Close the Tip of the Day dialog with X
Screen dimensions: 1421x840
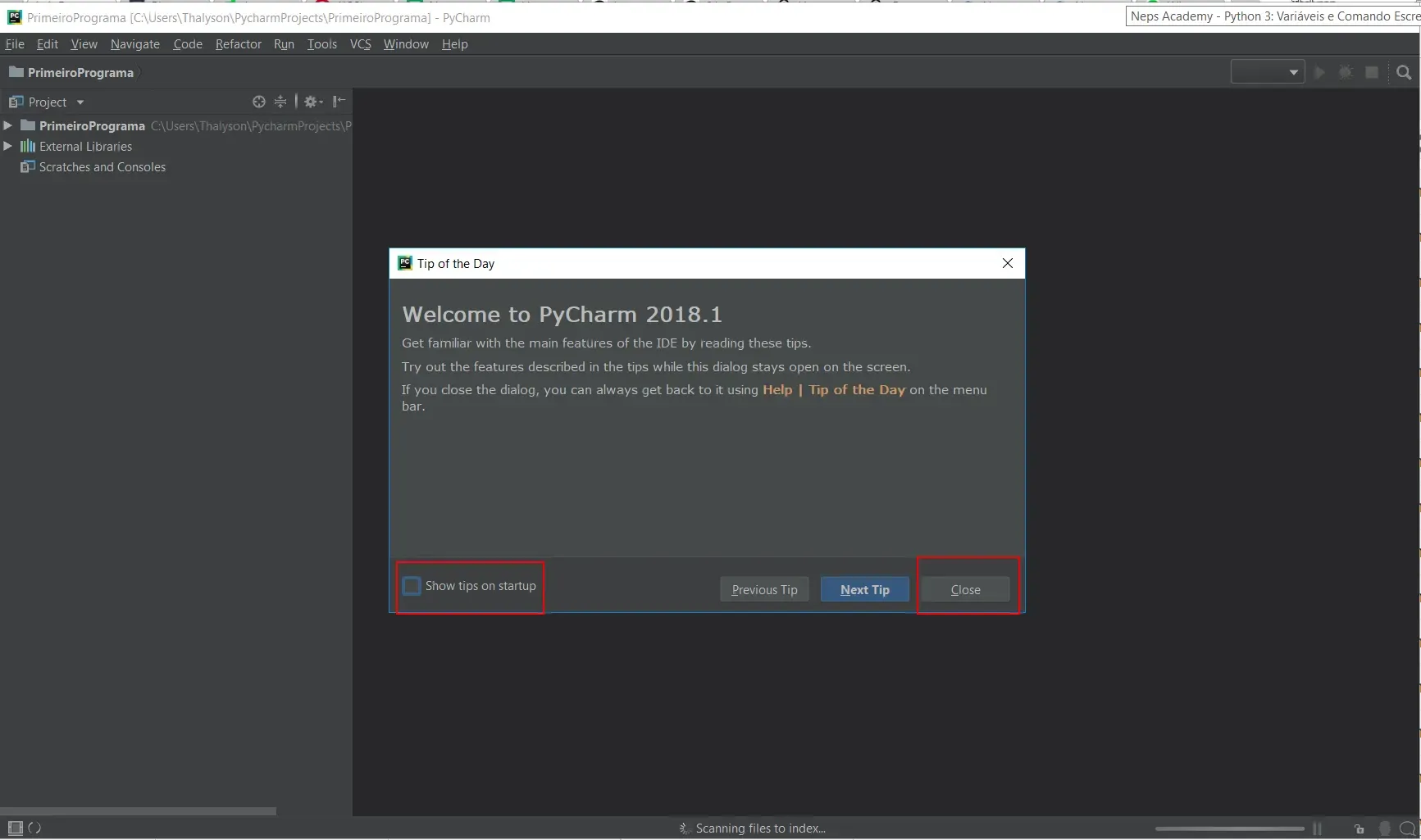click(1008, 263)
